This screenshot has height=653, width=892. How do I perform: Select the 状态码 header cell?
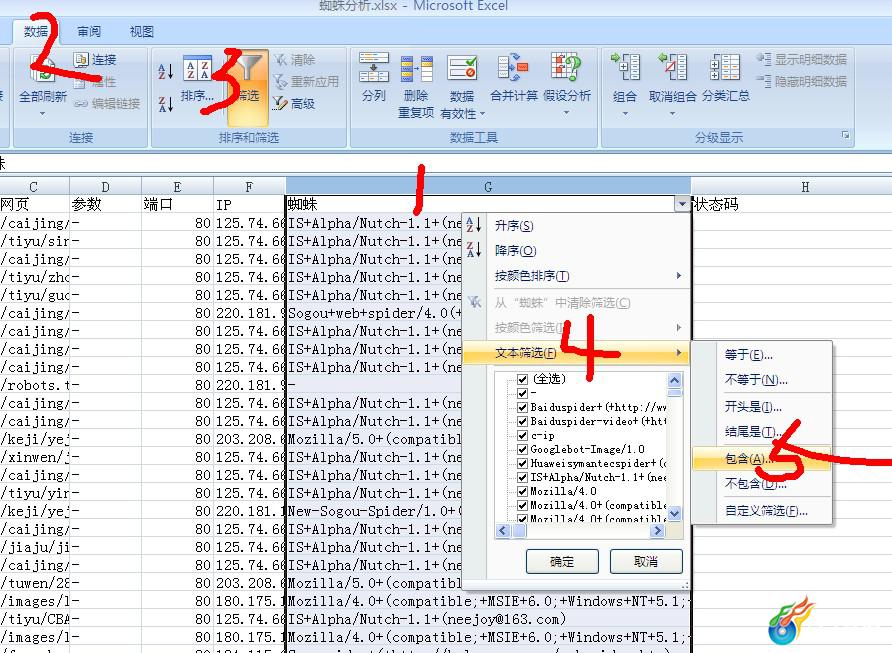(792, 204)
